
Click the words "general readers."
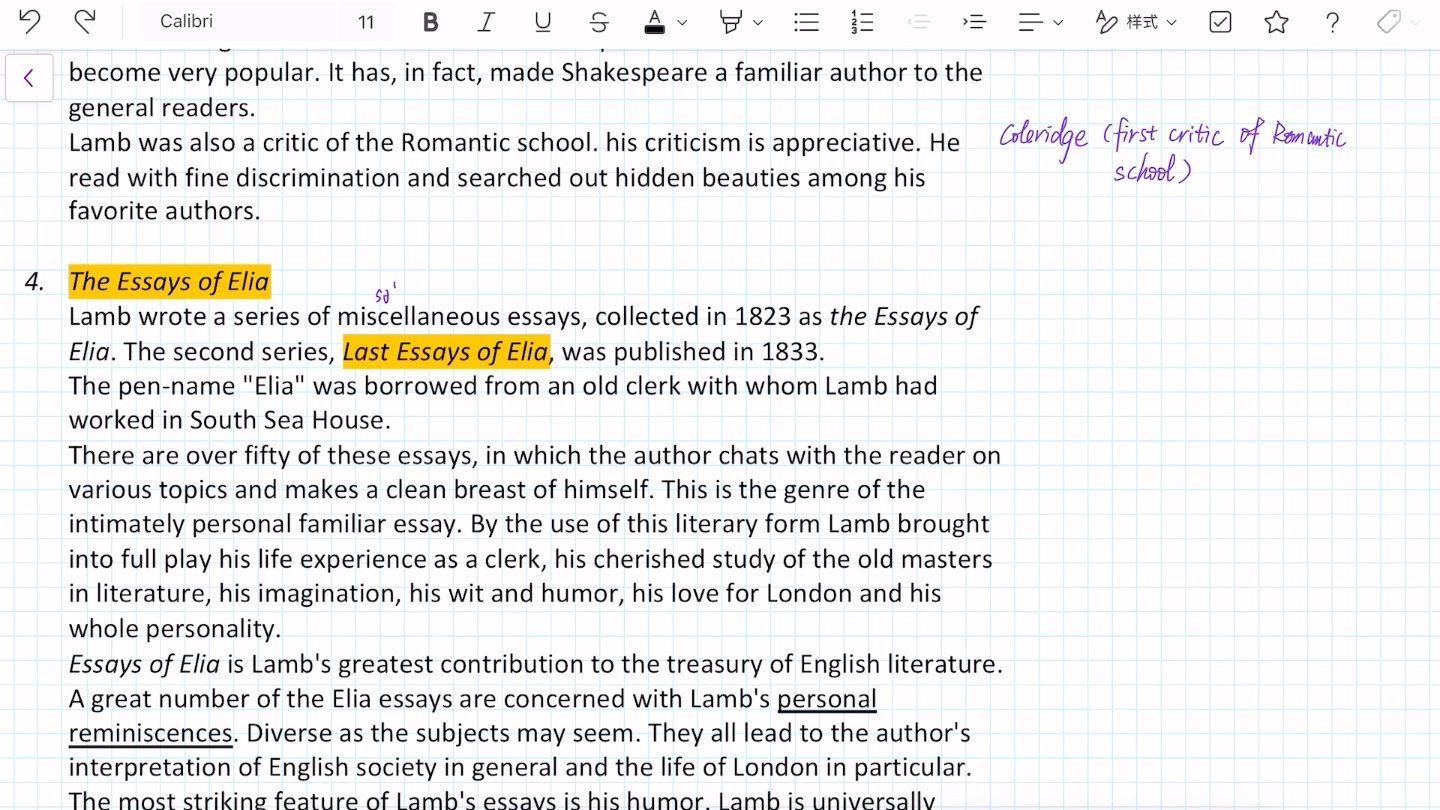[162, 108]
